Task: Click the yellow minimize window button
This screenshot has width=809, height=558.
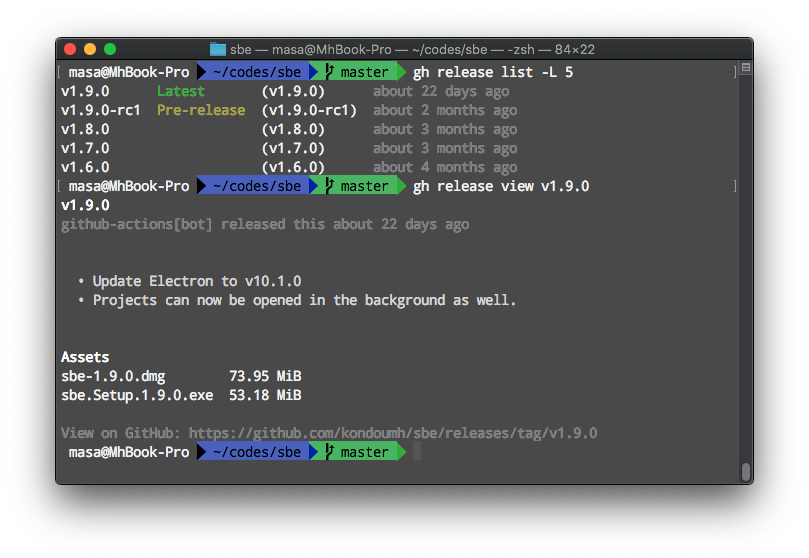Action: pos(90,49)
